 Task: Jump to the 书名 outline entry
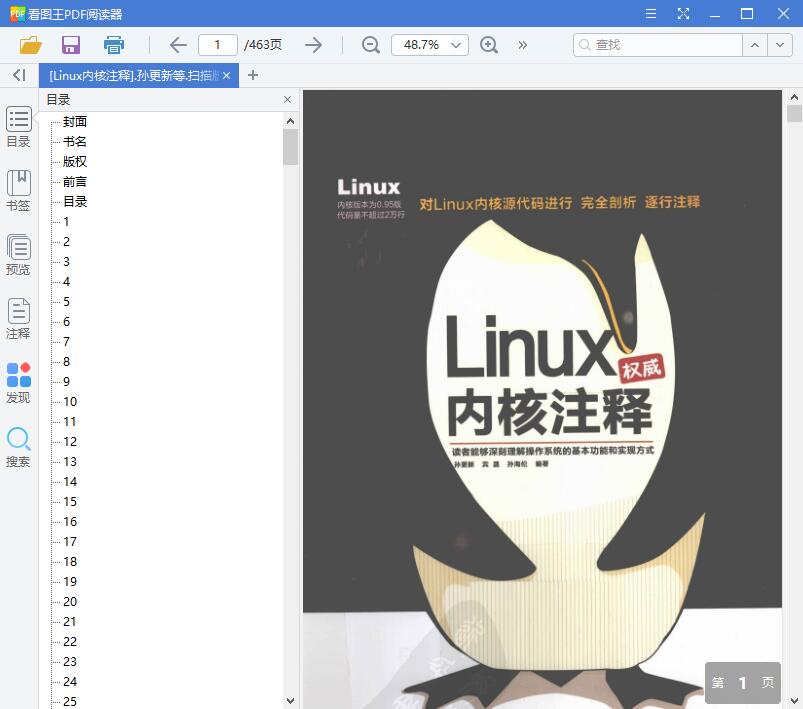coord(75,141)
